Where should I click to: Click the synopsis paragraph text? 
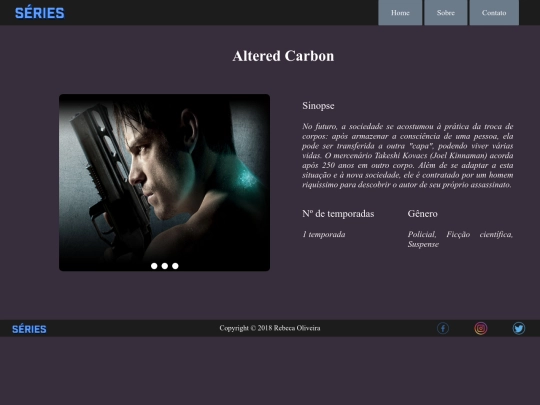(x=407, y=155)
